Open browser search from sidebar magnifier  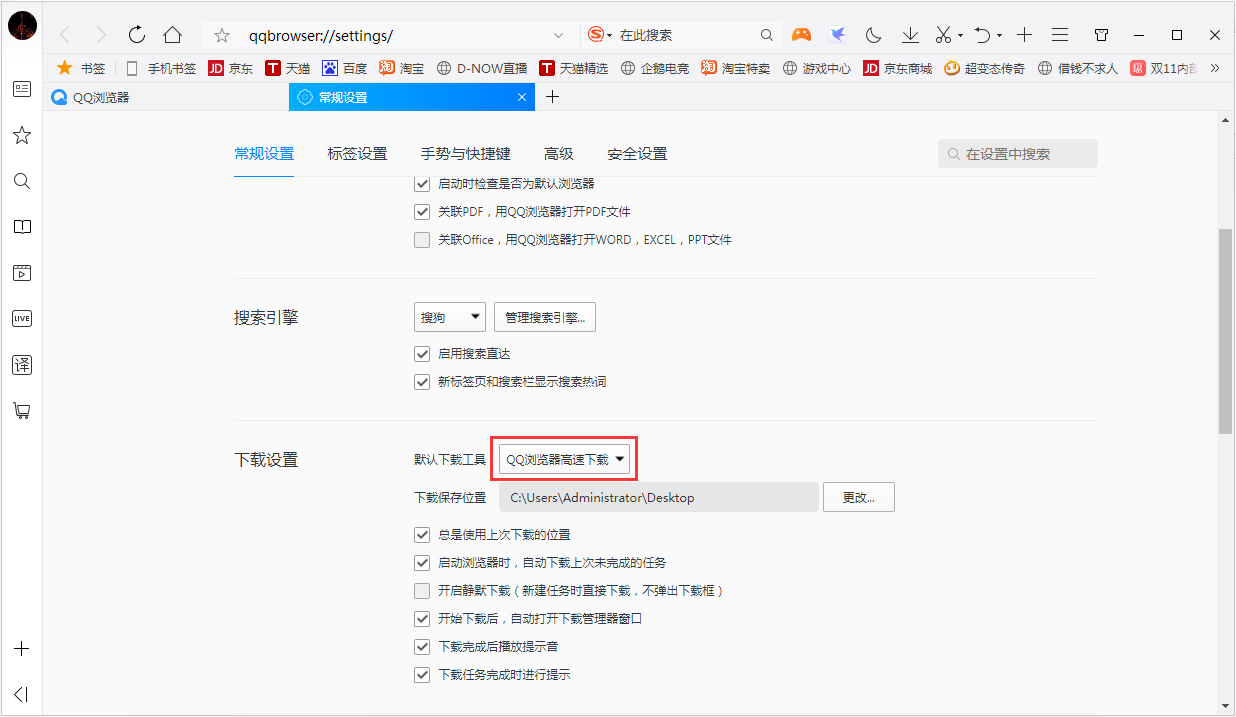[21, 181]
